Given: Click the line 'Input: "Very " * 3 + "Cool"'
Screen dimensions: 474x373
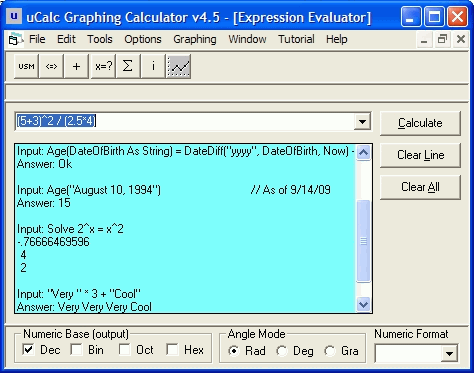Looking at the screenshot, I should [x=79, y=294].
